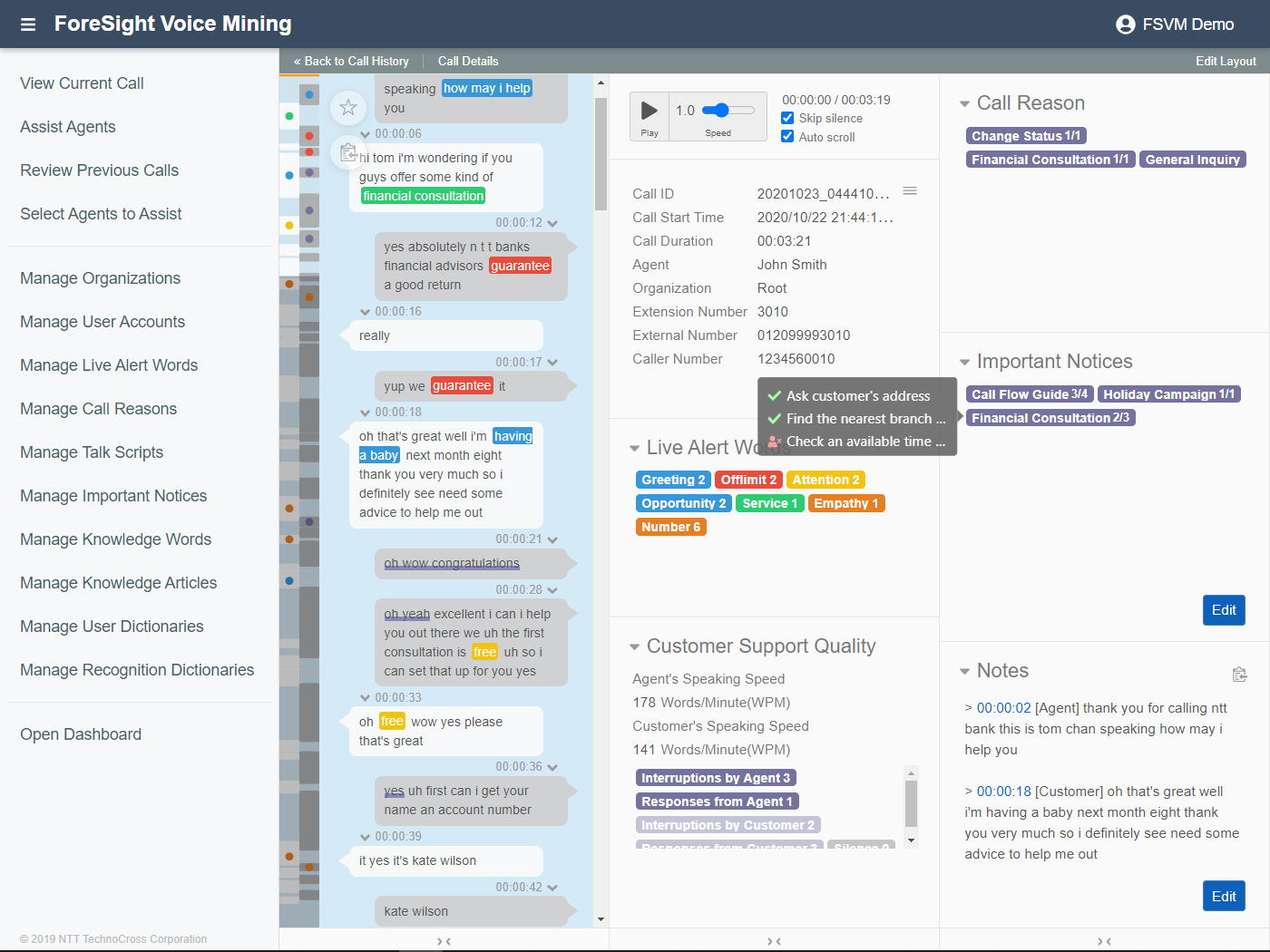Collapse the Call Reason panel
The height and width of the screenshot is (952, 1270).
(x=964, y=102)
